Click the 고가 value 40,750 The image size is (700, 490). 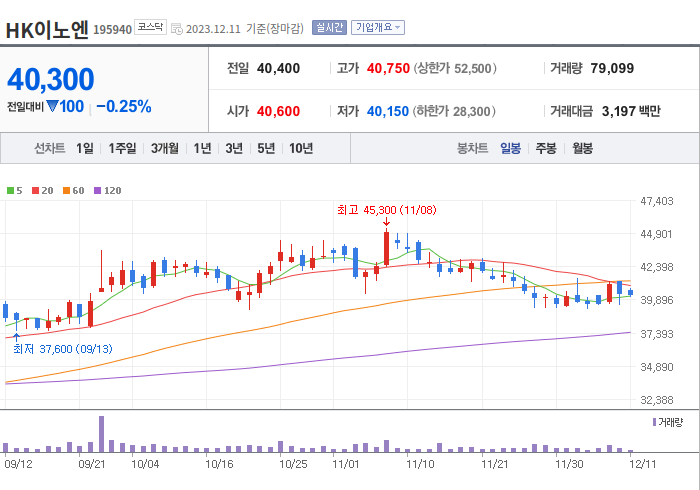pos(388,68)
